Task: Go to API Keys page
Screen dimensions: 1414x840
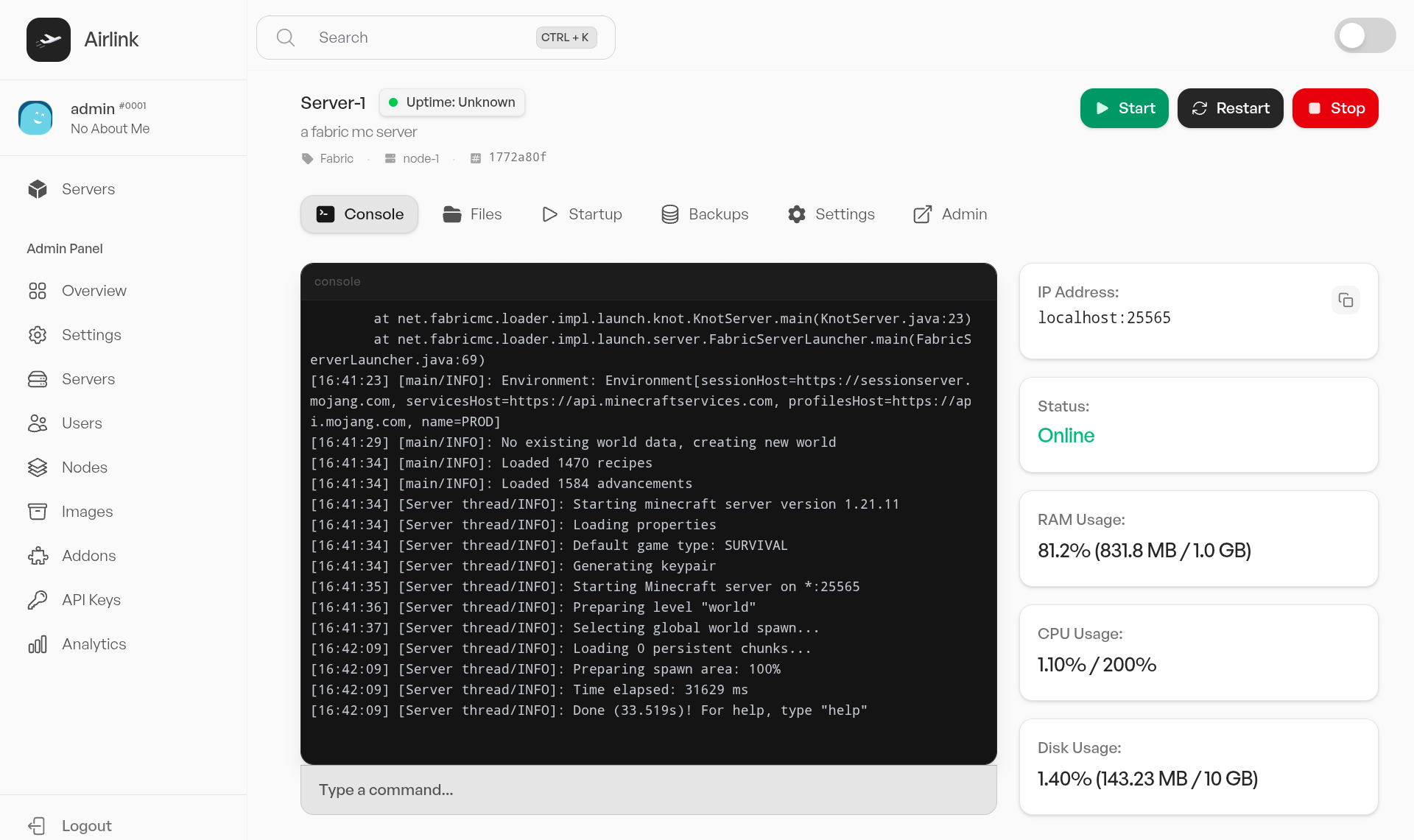Action: tap(91, 600)
